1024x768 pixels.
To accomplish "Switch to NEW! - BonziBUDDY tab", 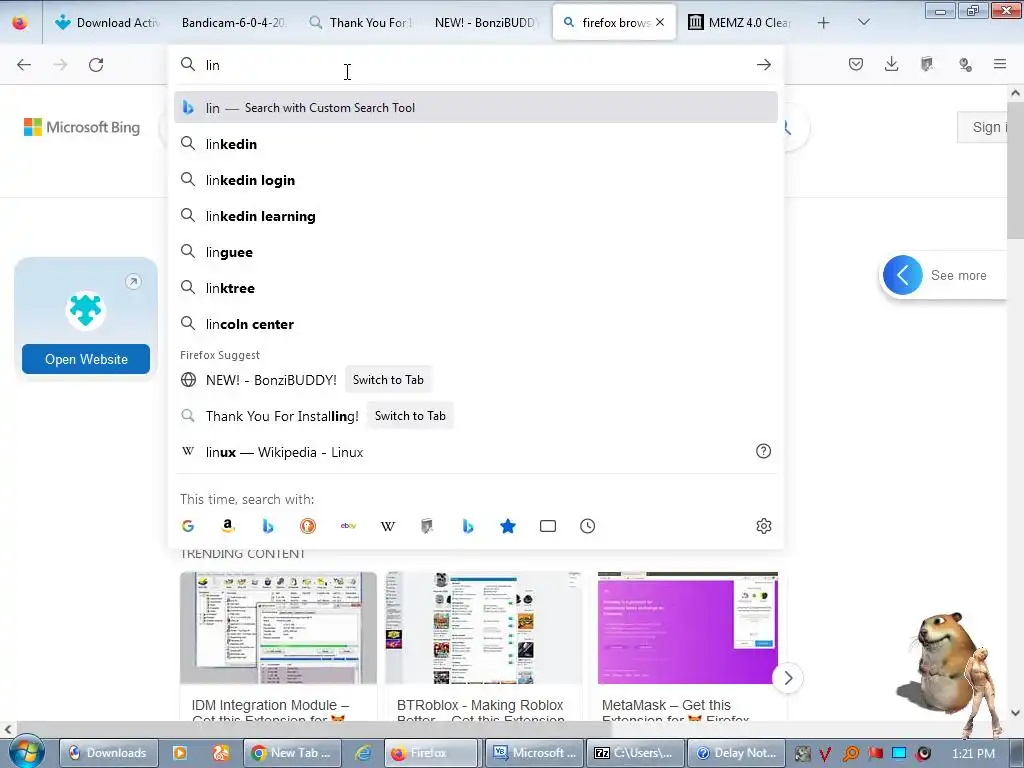I will pos(487,22).
